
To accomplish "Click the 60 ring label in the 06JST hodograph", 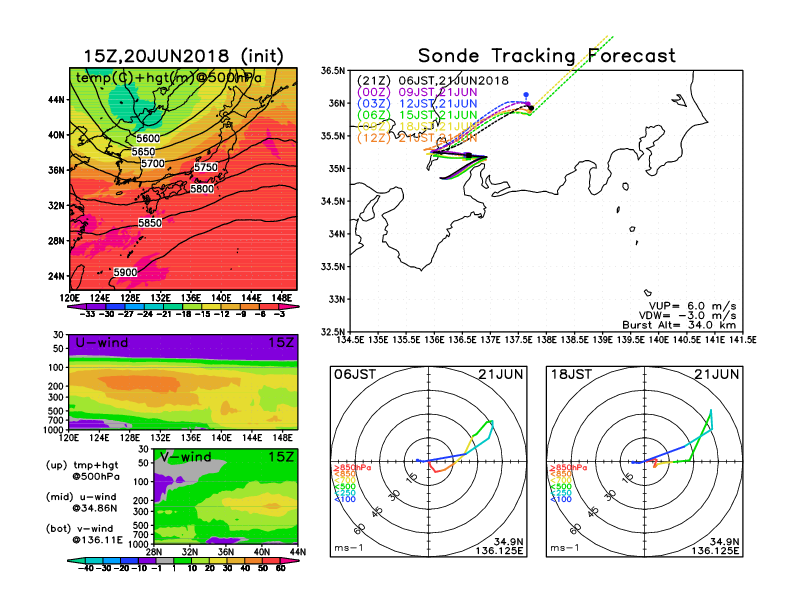I will (x=359, y=529).
